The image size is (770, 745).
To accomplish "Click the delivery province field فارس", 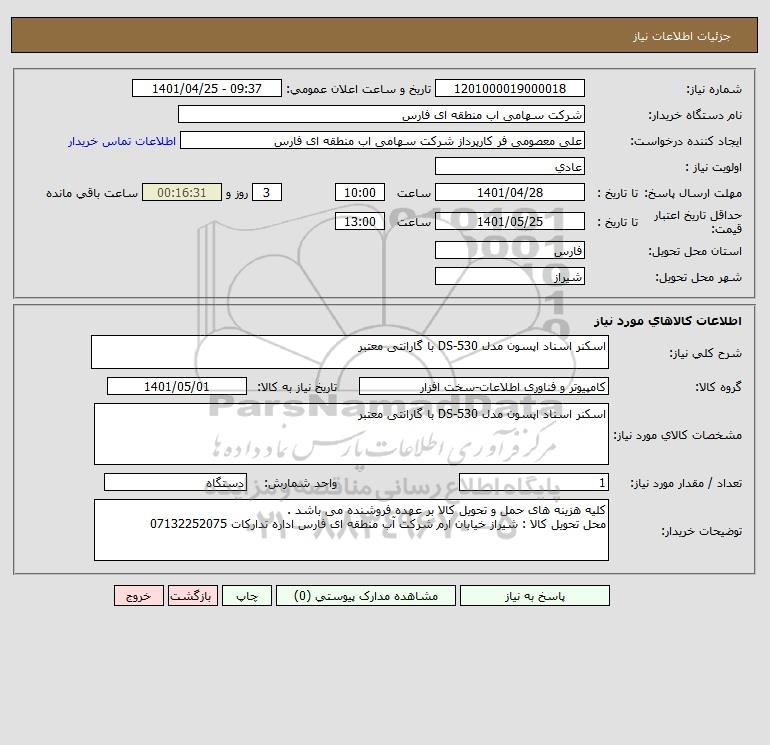I will [510, 250].
